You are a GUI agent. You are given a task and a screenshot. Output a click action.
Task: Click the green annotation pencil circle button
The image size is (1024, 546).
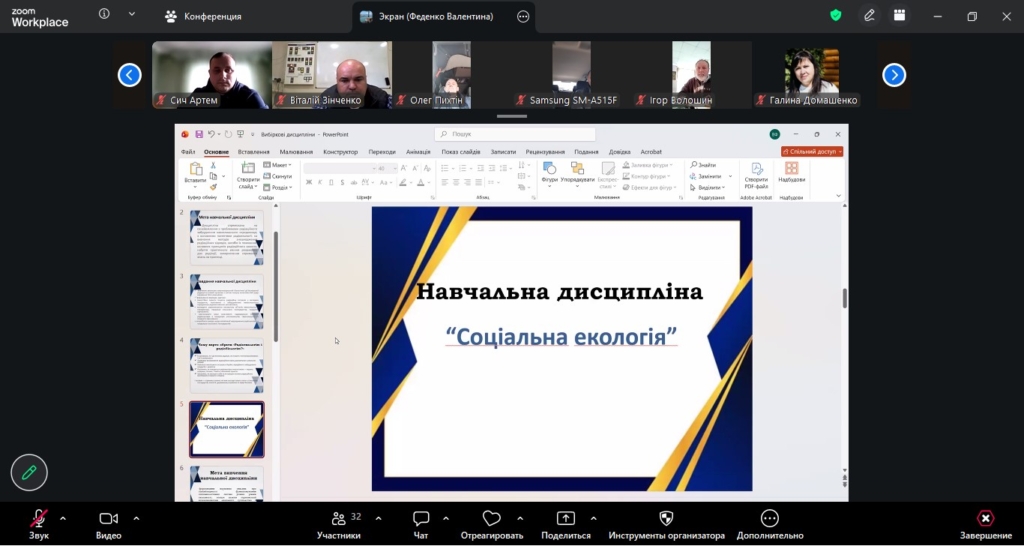pos(29,472)
